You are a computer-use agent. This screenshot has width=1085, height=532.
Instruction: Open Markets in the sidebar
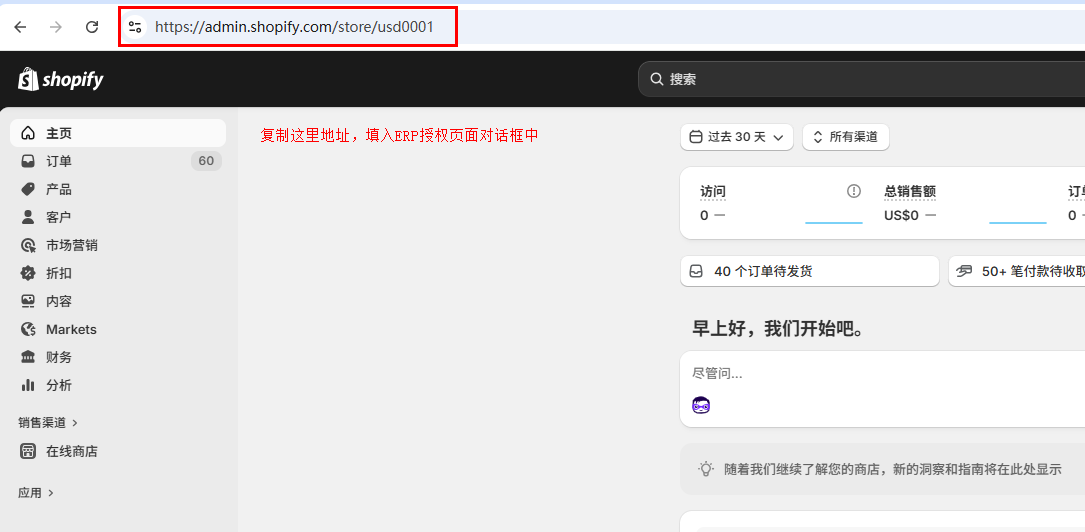(x=118, y=329)
